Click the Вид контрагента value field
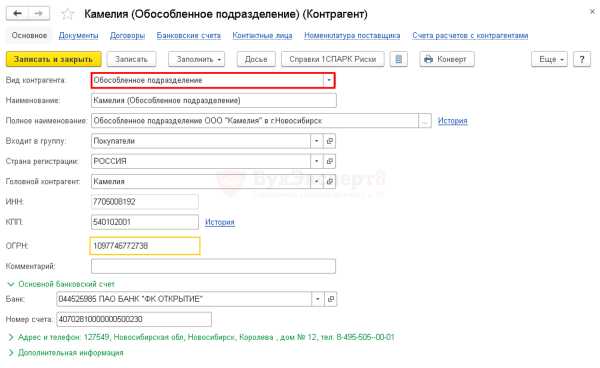This screenshot has width=600, height=368. (x=208, y=80)
